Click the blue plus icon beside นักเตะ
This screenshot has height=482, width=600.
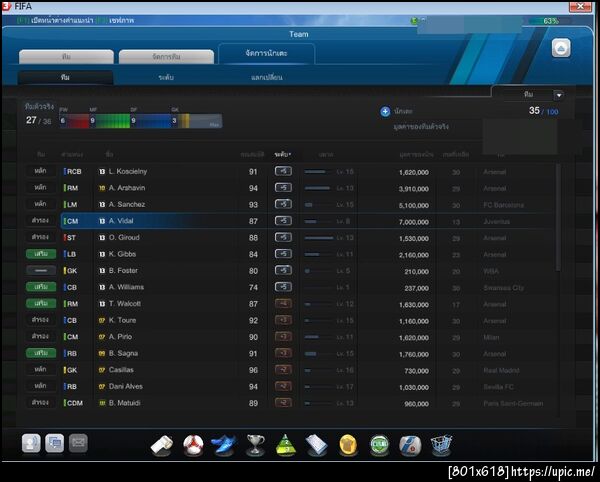[385, 111]
